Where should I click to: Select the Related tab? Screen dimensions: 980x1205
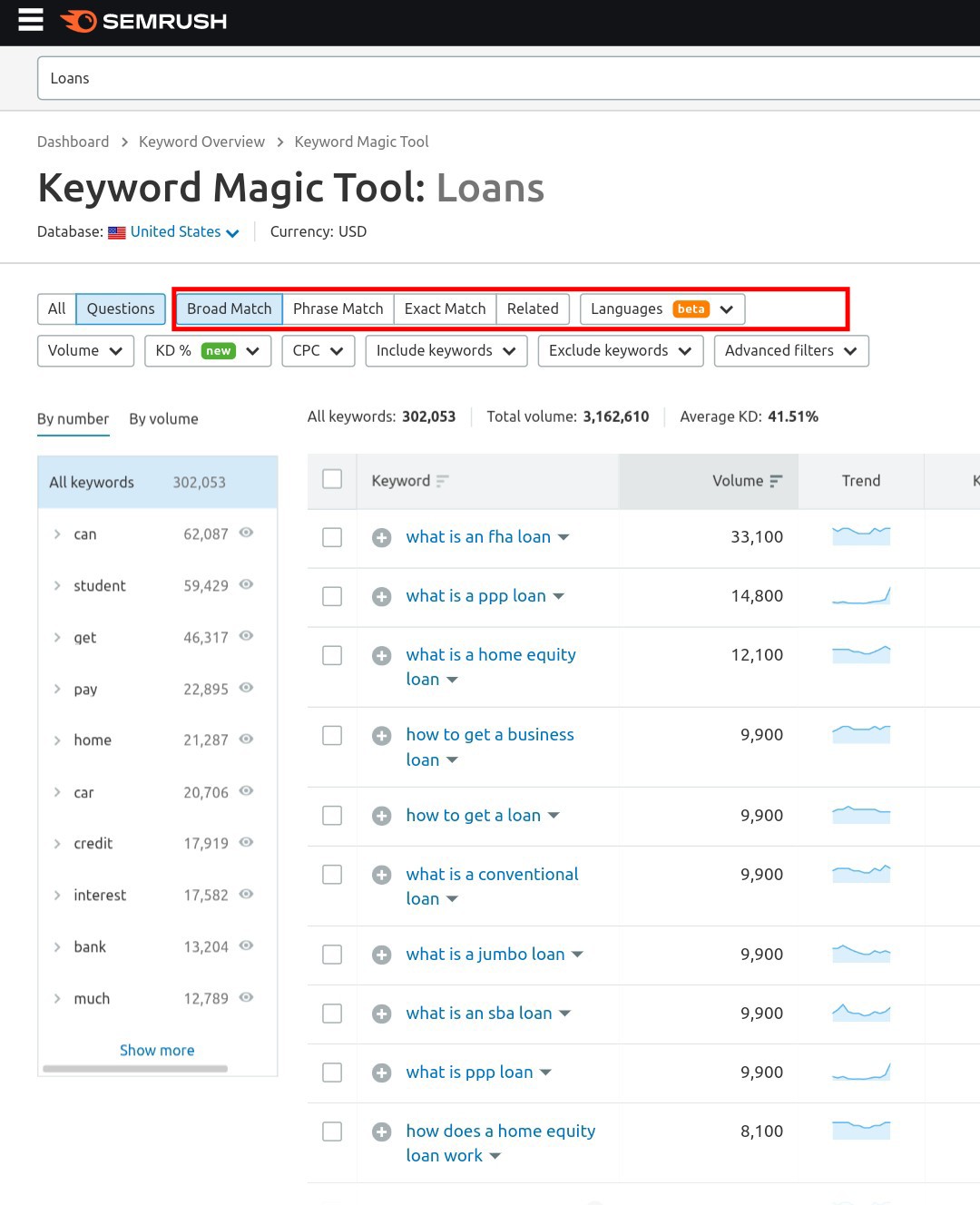[533, 309]
